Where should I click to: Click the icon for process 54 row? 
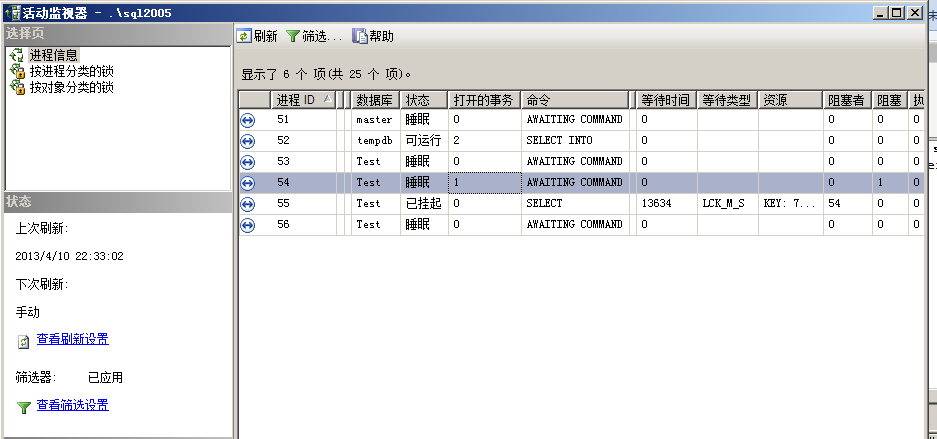click(x=247, y=183)
